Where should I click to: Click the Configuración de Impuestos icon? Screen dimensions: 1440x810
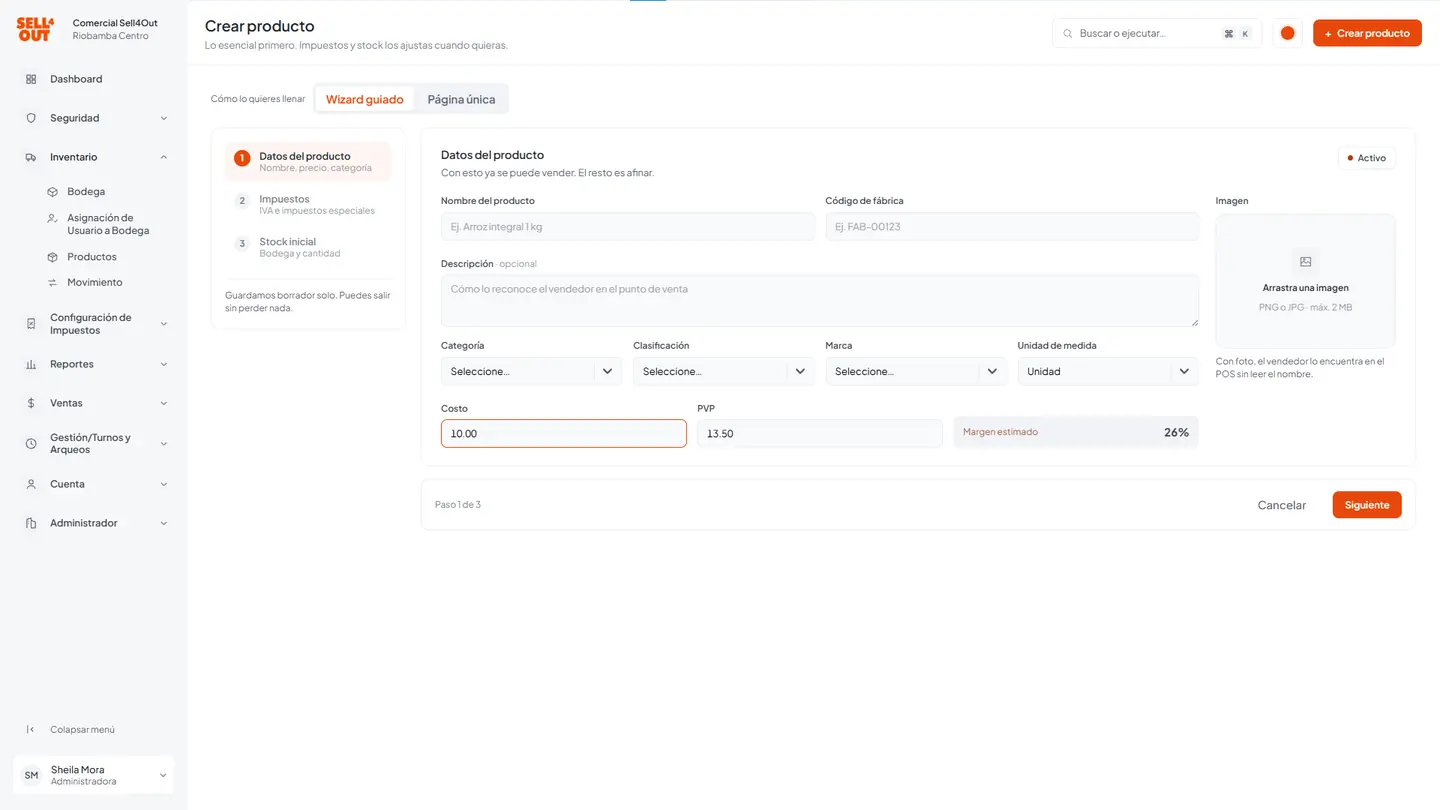point(31,324)
